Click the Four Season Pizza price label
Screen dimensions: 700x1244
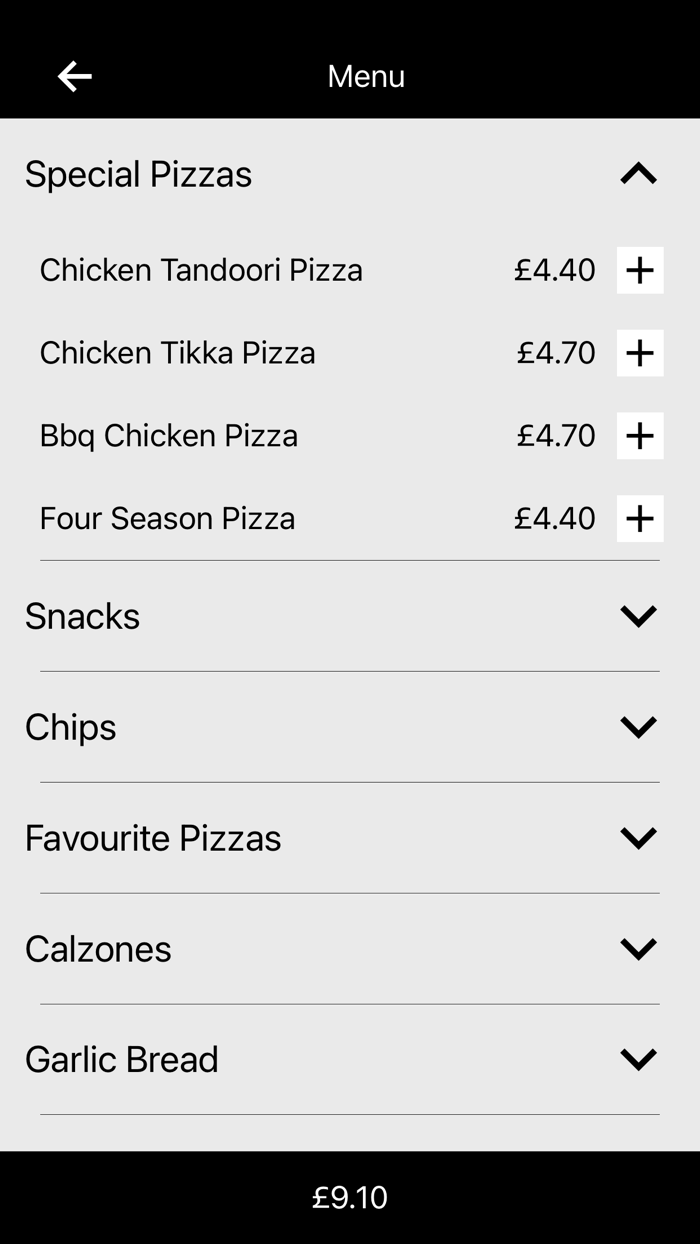(556, 518)
